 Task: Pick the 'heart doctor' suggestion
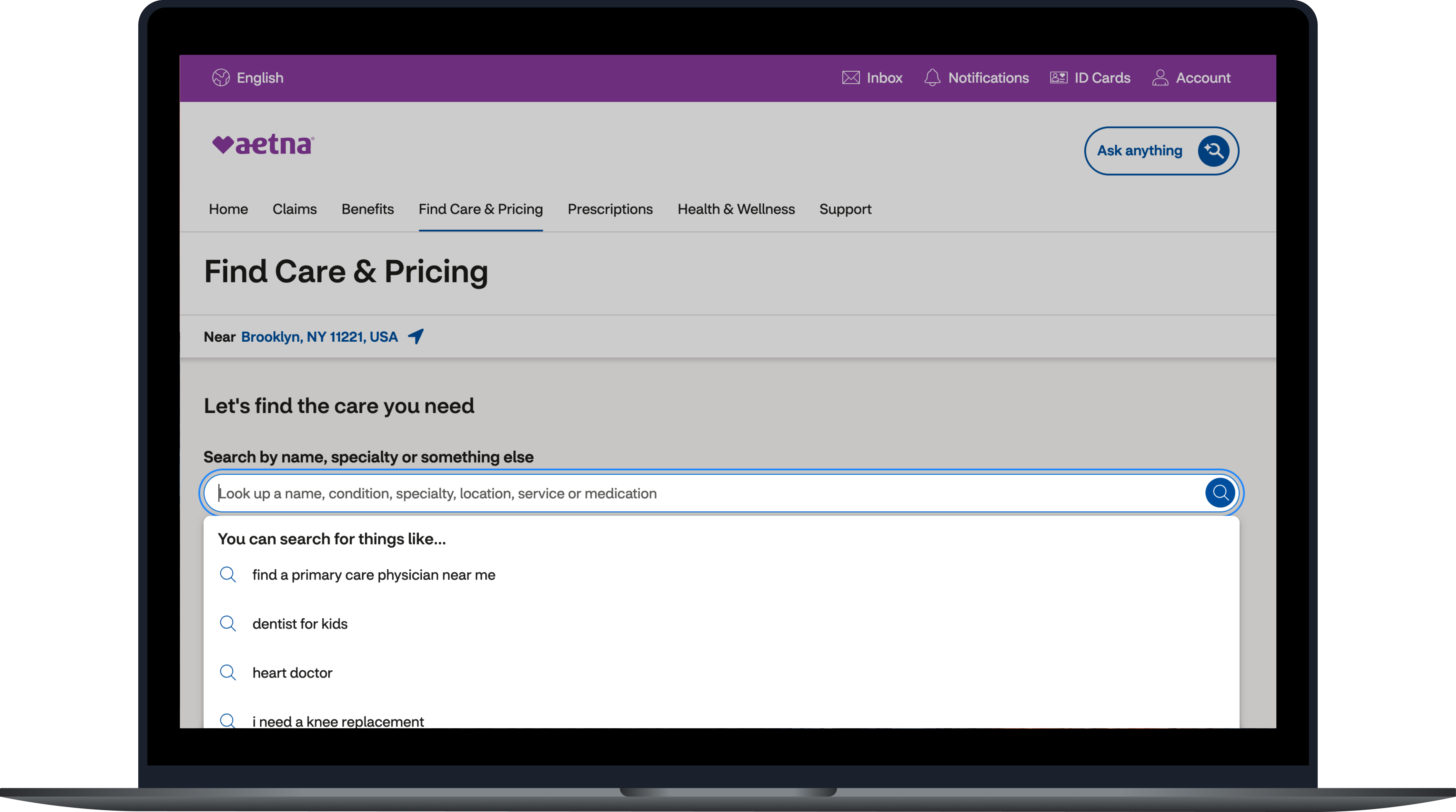[x=292, y=672]
